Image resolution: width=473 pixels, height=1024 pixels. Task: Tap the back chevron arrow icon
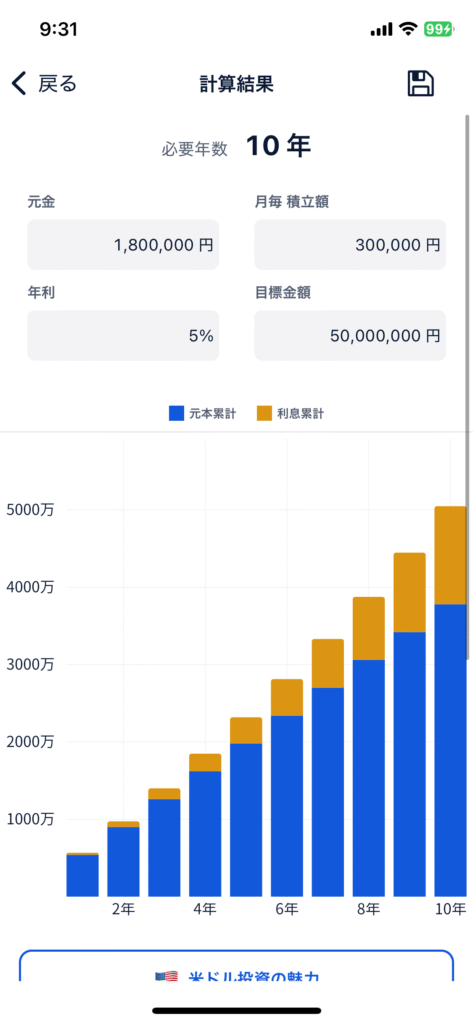(19, 84)
